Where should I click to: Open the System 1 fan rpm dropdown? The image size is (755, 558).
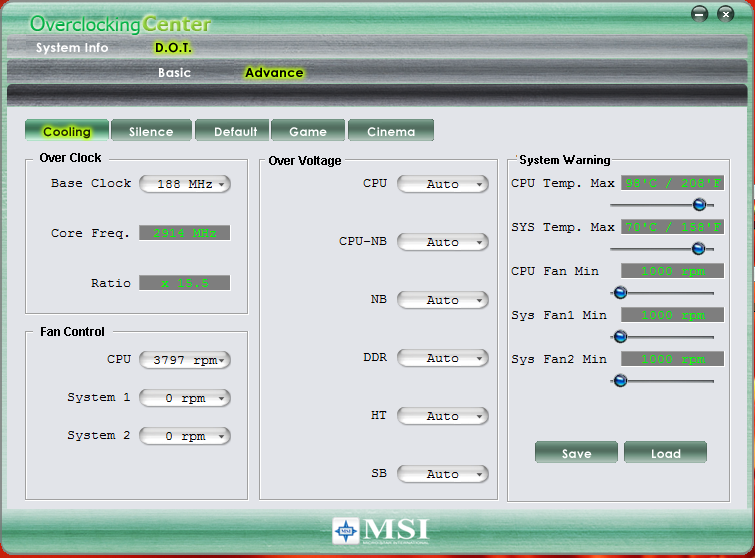[x=185, y=398]
